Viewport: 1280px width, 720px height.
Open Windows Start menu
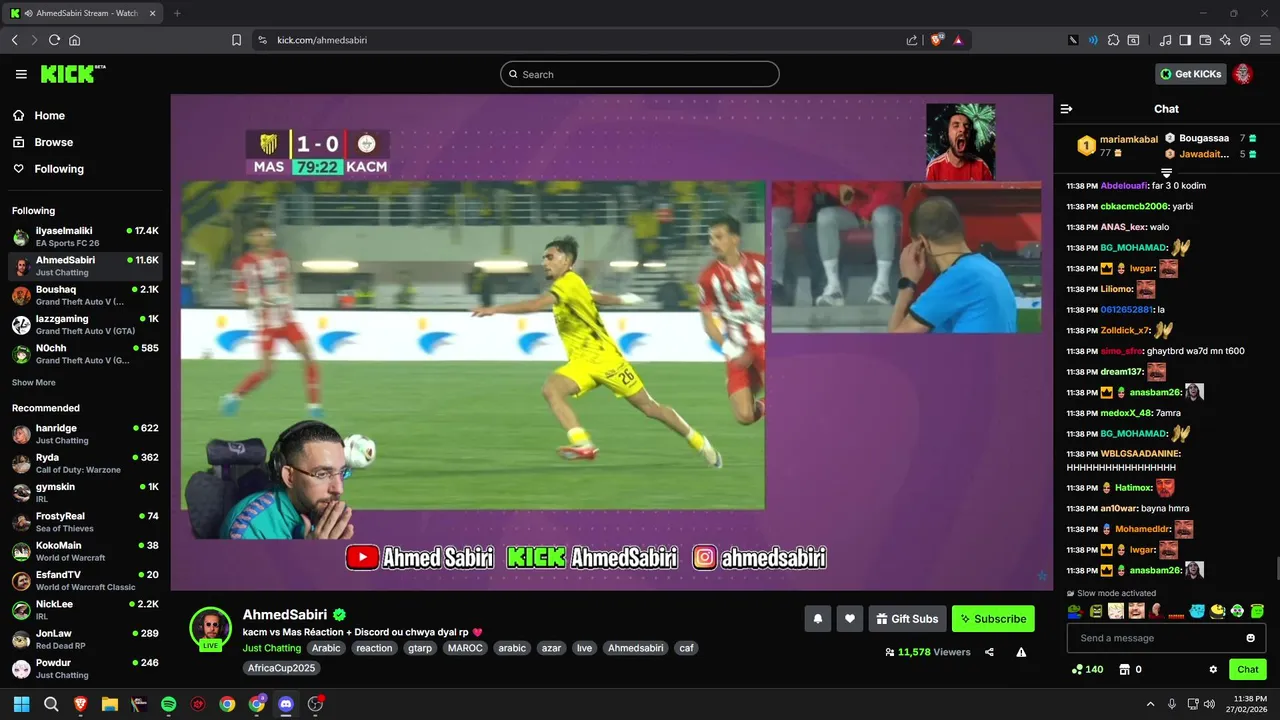[21, 704]
